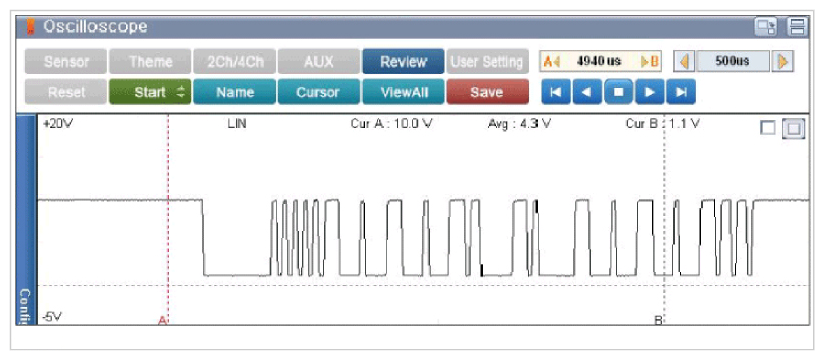Open the panel layout icon in title bar
The image size is (824, 360).
(x=766, y=27)
